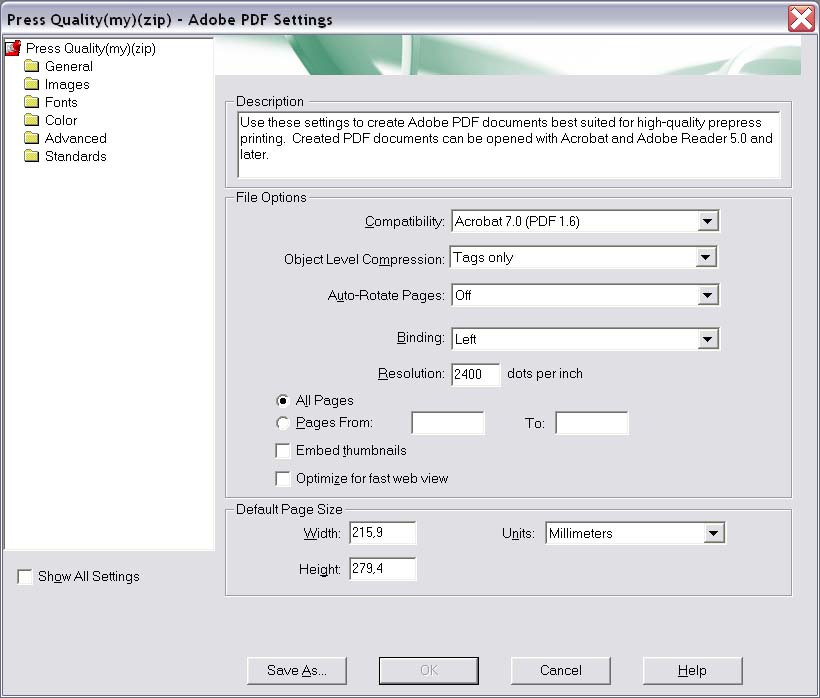Click the Images folder icon

[32, 84]
